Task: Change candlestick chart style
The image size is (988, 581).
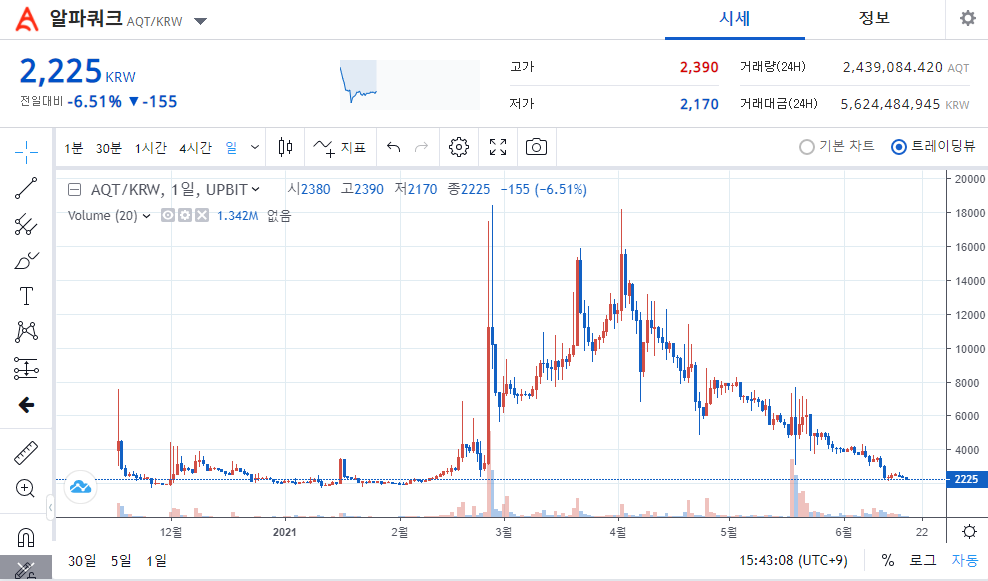Action: tap(285, 147)
